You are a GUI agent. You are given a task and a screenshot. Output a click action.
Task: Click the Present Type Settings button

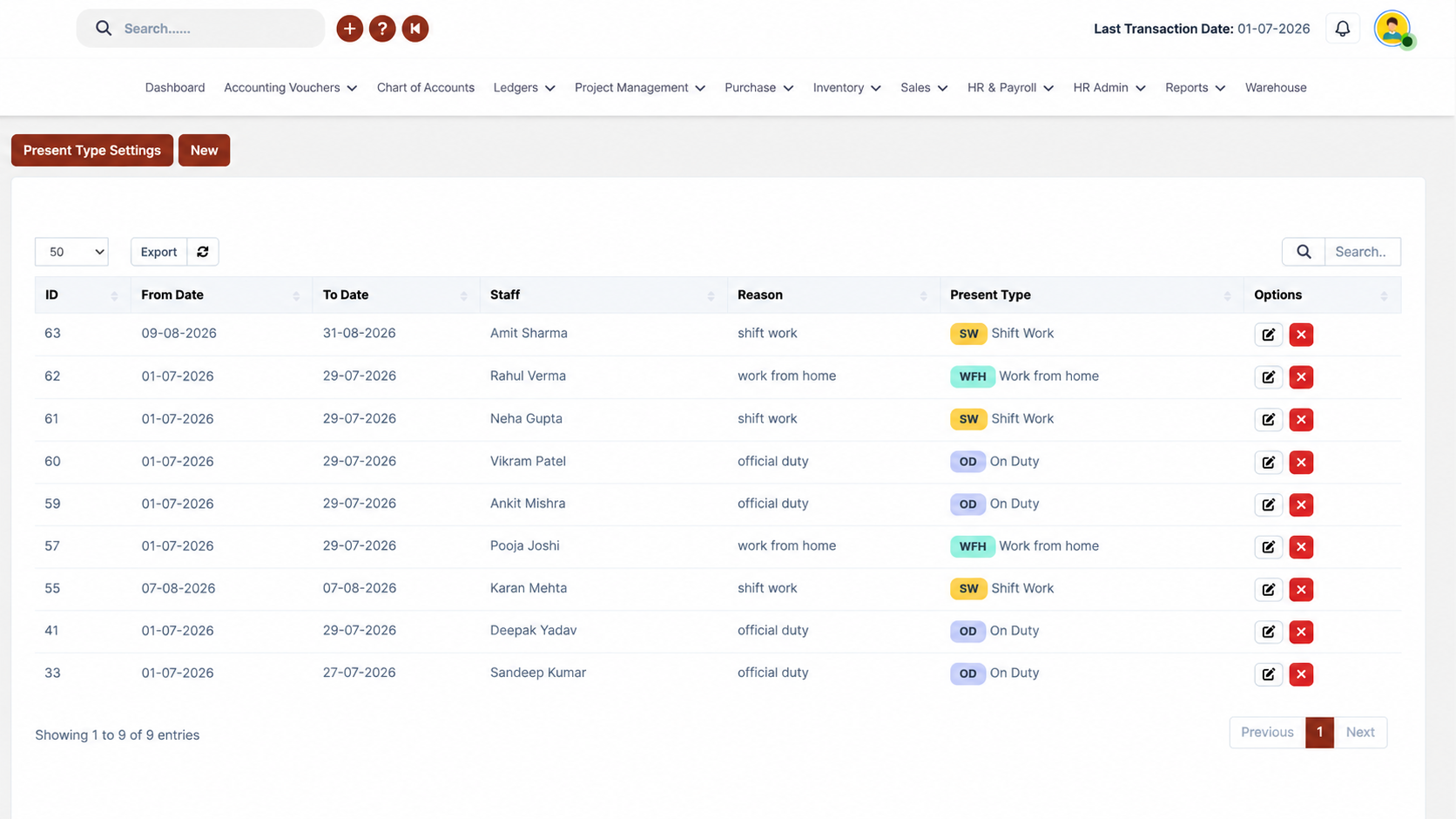pyautogui.click(x=92, y=150)
